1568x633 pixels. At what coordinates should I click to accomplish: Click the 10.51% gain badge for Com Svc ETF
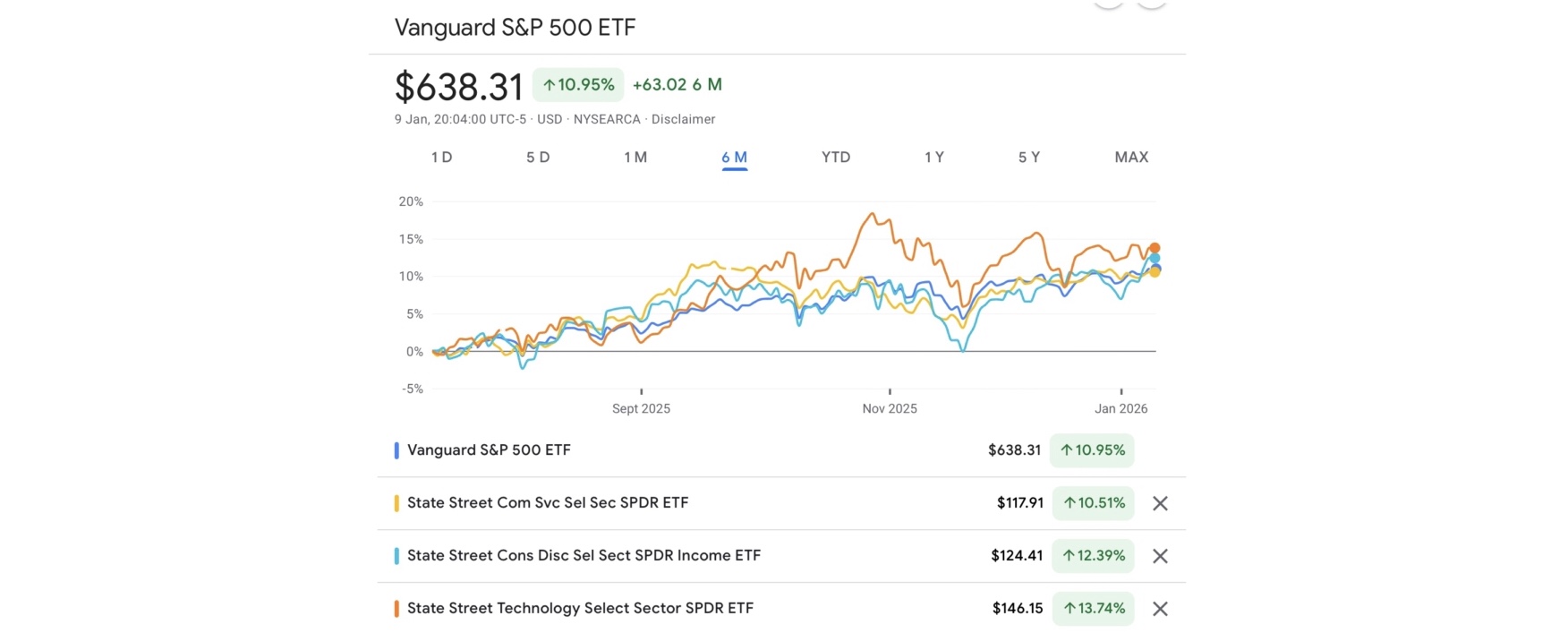[1093, 503]
